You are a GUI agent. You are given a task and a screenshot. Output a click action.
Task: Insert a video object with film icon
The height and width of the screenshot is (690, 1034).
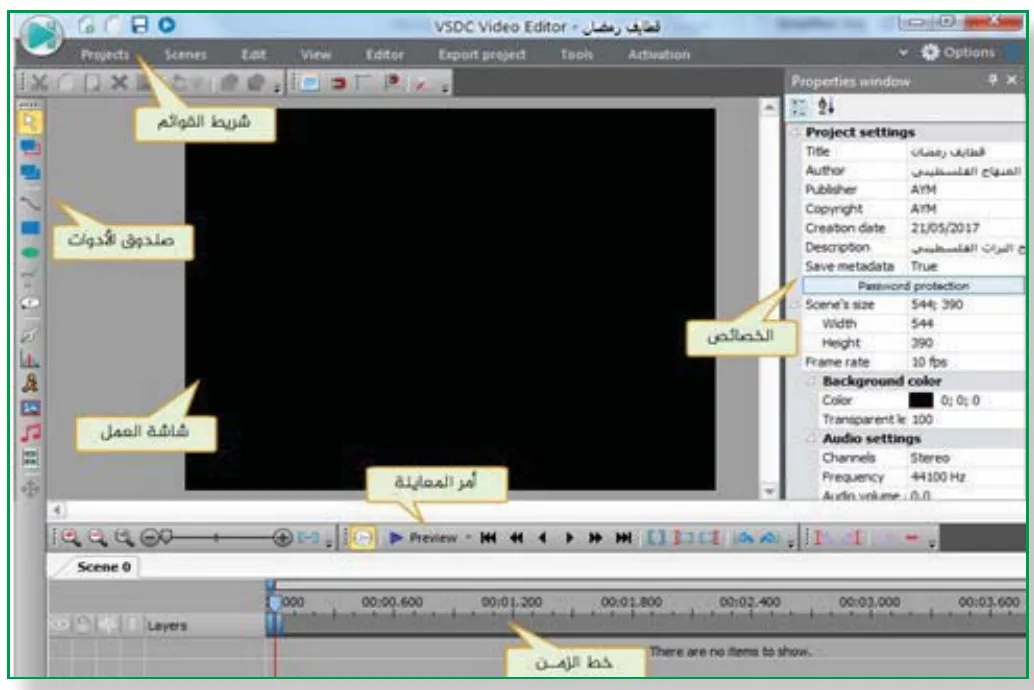30,458
